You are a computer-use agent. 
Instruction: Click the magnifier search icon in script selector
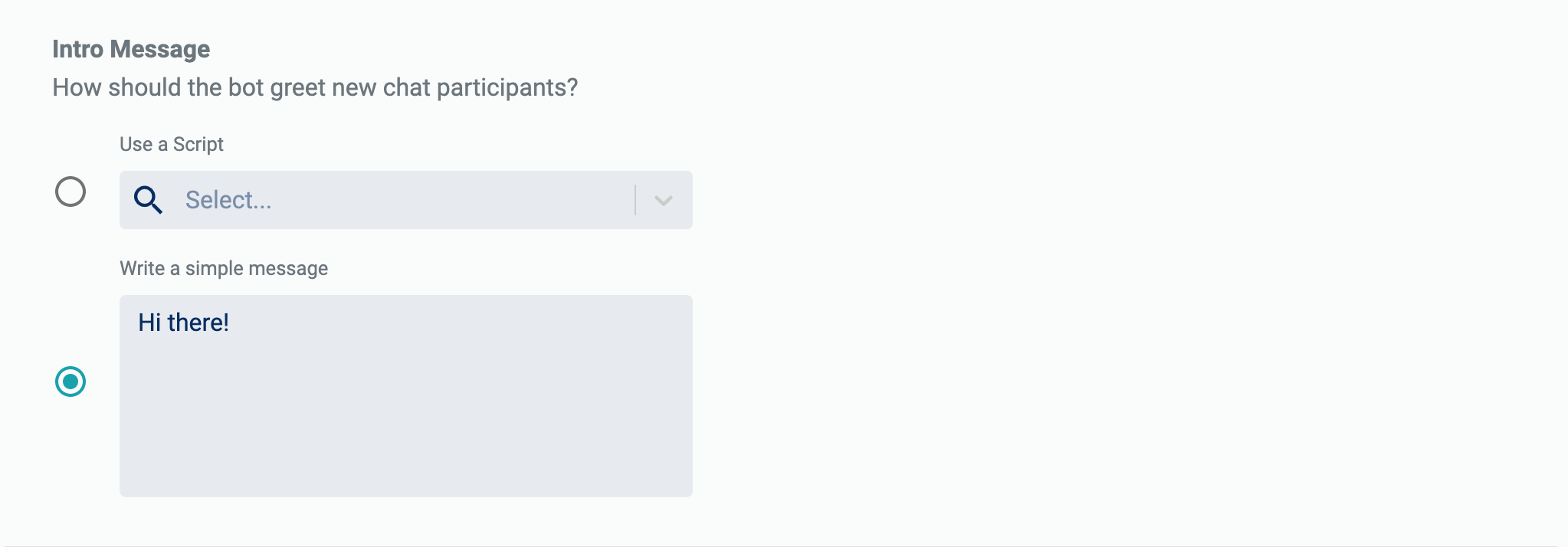point(148,200)
